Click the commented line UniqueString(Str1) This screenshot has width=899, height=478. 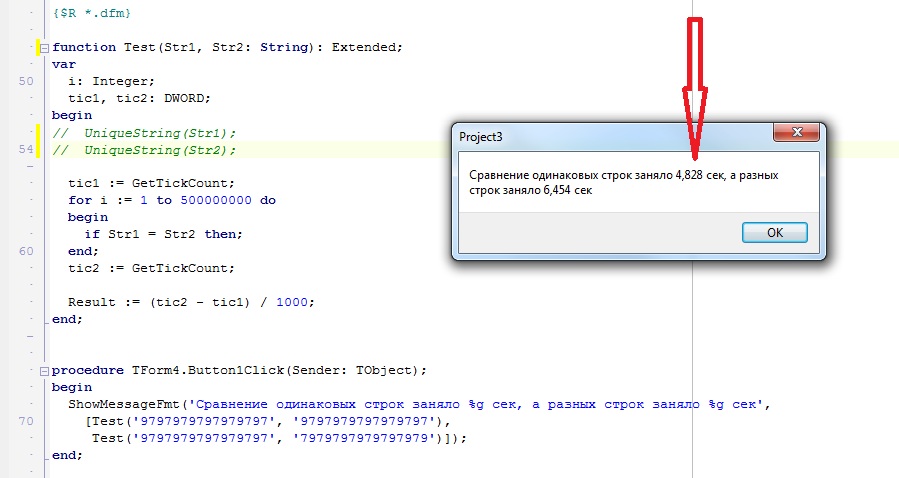(x=144, y=133)
